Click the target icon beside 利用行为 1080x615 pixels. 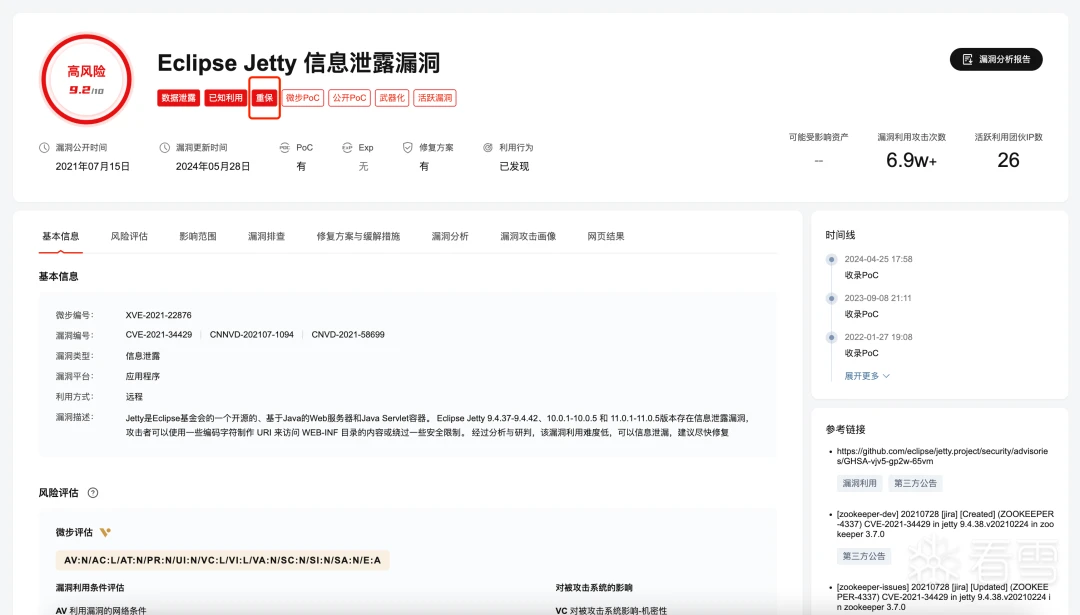click(488, 147)
